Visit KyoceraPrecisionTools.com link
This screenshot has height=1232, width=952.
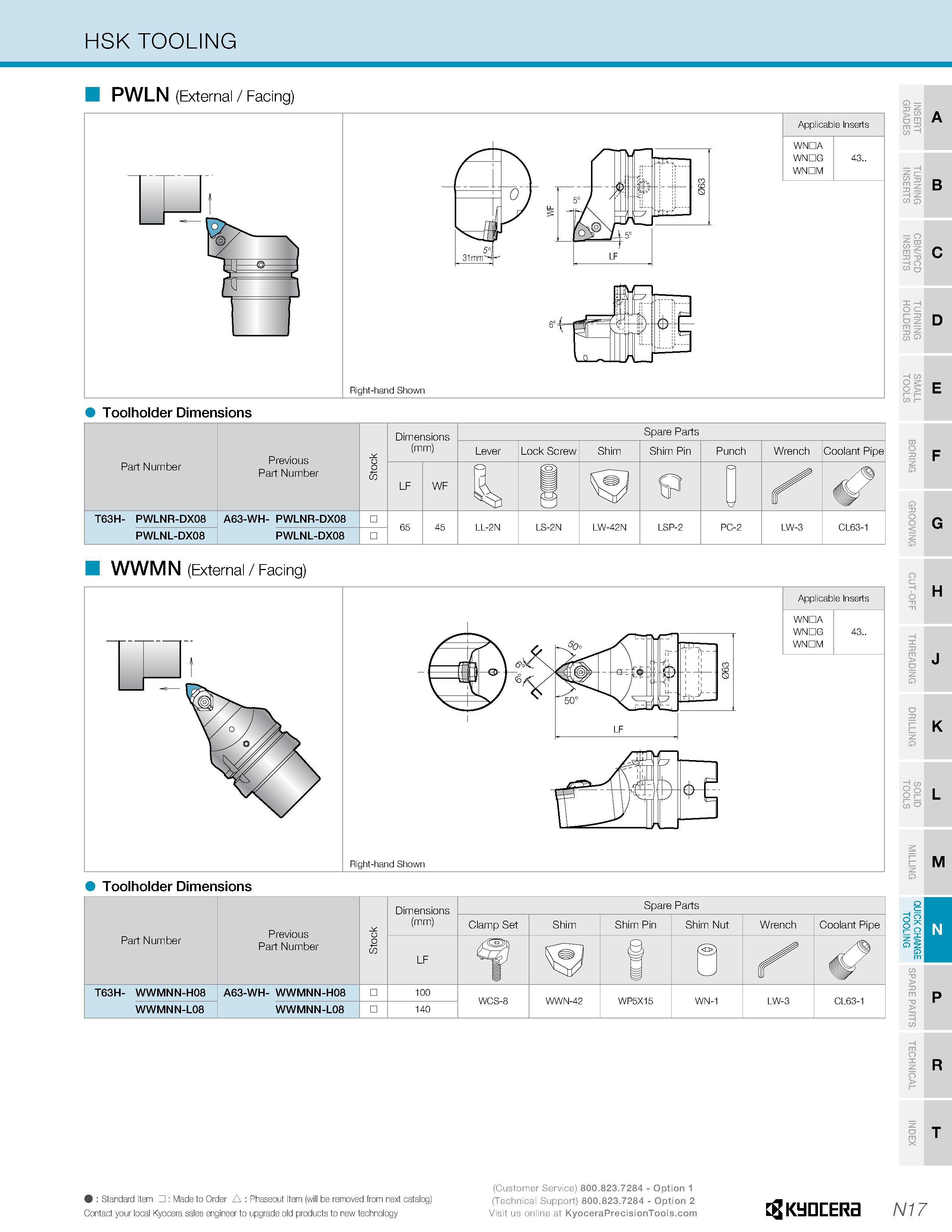coord(631,1213)
